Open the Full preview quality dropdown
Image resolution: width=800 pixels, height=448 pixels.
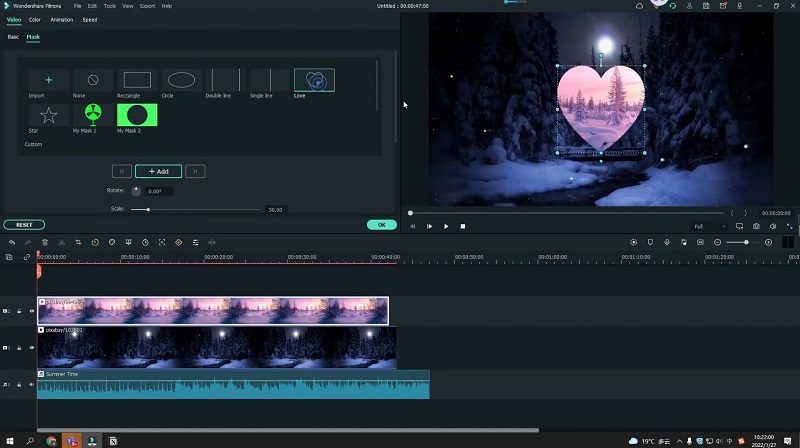point(708,226)
